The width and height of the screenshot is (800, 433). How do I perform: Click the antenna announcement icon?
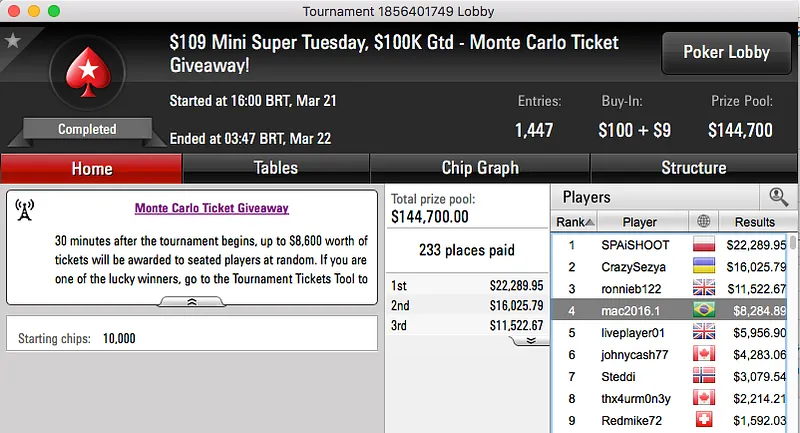point(25,210)
